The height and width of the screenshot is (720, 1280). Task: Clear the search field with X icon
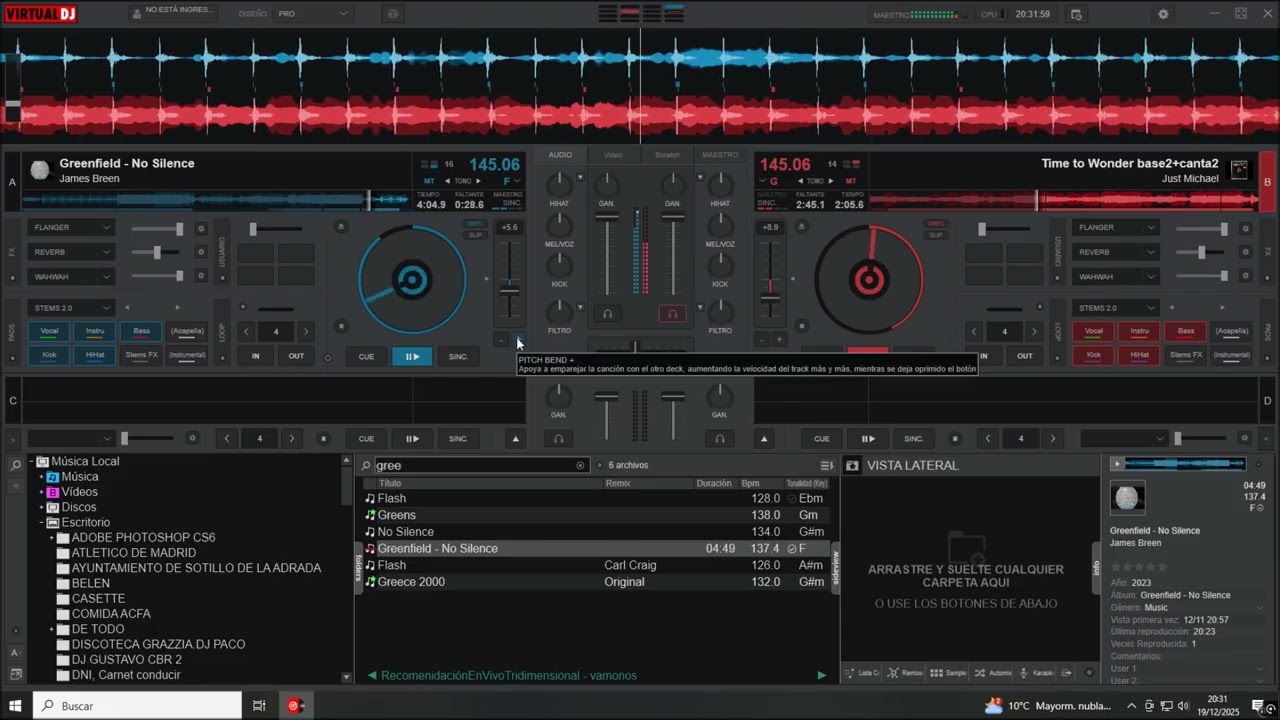tap(580, 465)
